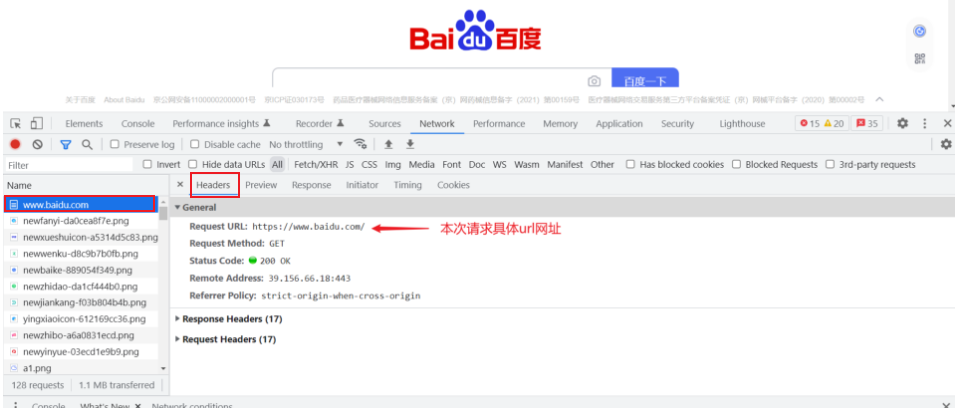955x408 pixels.
Task: Open the Initiator sub-tab
Action: 362,185
